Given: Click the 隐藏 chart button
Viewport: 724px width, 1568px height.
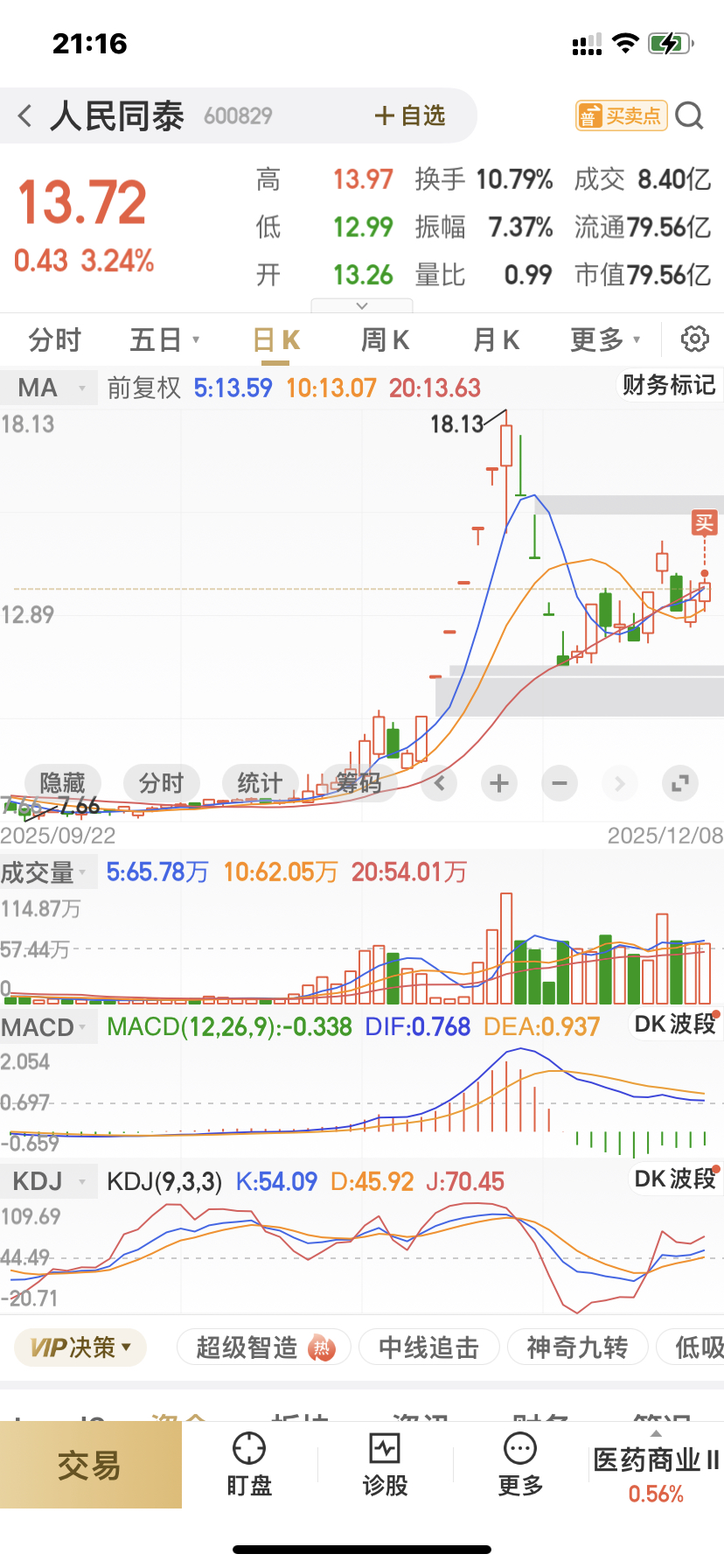Looking at the screenshot, I should pyautogui.click(x=63, y=782).
